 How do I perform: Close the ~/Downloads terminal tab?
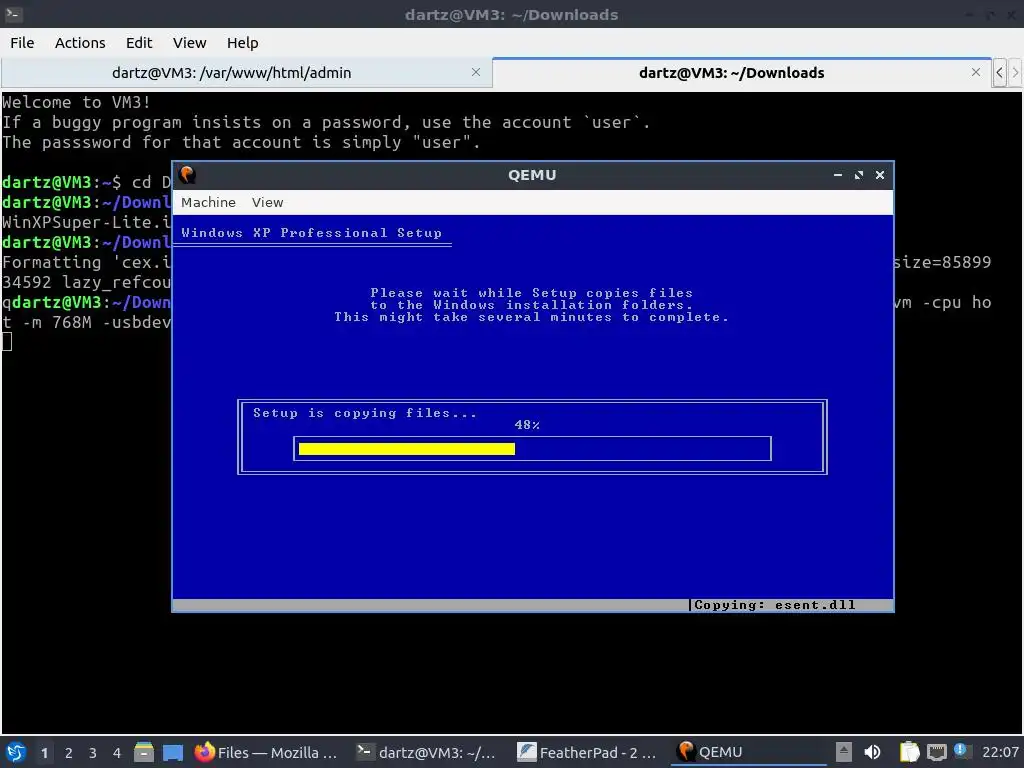pyautogui.click(x=976, y=72)
